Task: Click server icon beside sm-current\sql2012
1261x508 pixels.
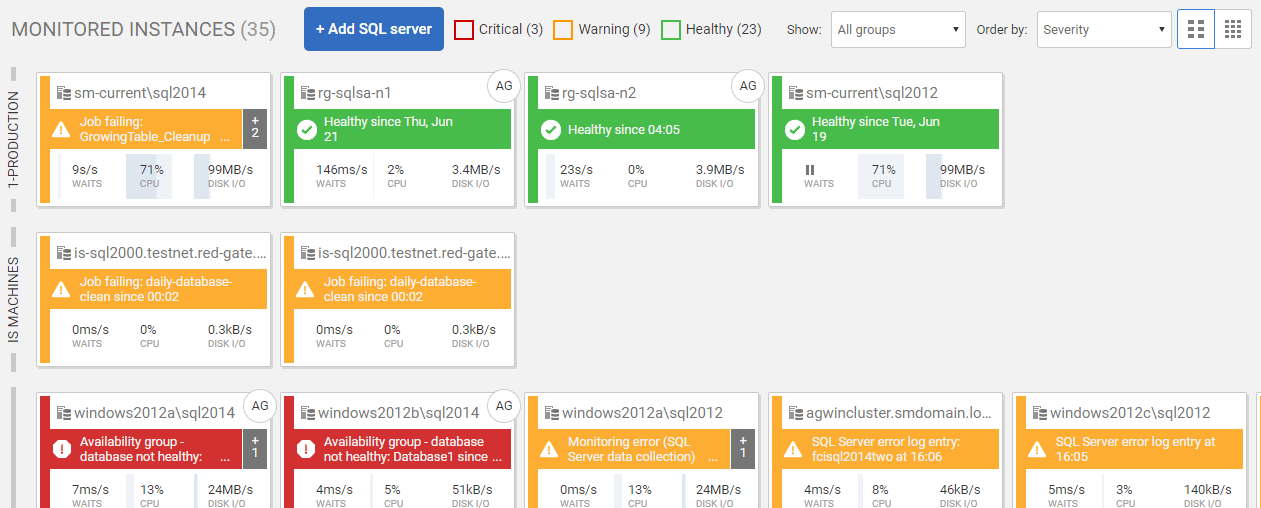Action: tap(795, 93)
